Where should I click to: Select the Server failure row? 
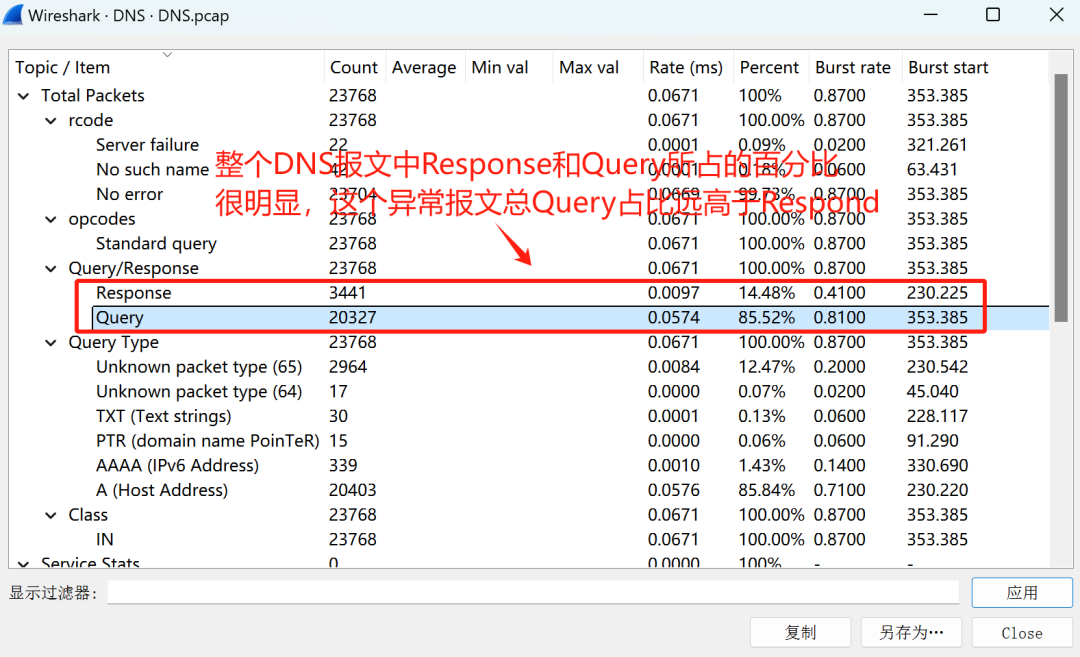(x=147, y=145)
